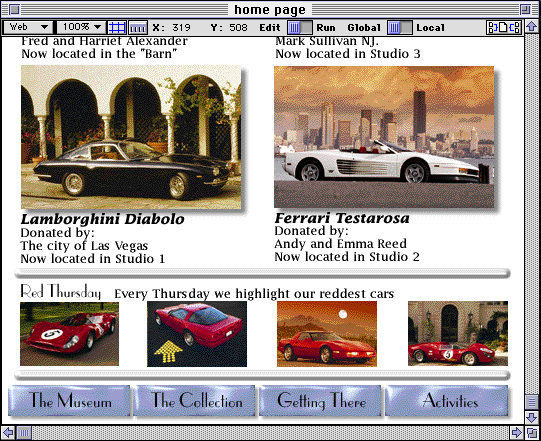Click Getting There navigation button

click(x=321, y=400)
